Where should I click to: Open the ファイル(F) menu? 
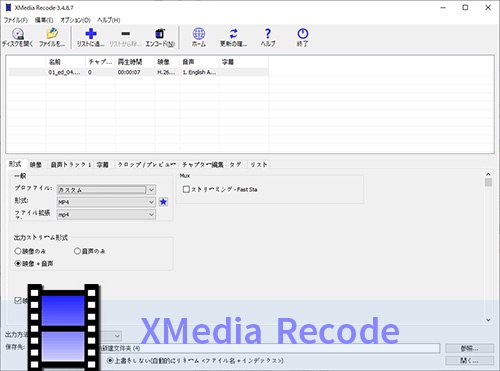16,20
